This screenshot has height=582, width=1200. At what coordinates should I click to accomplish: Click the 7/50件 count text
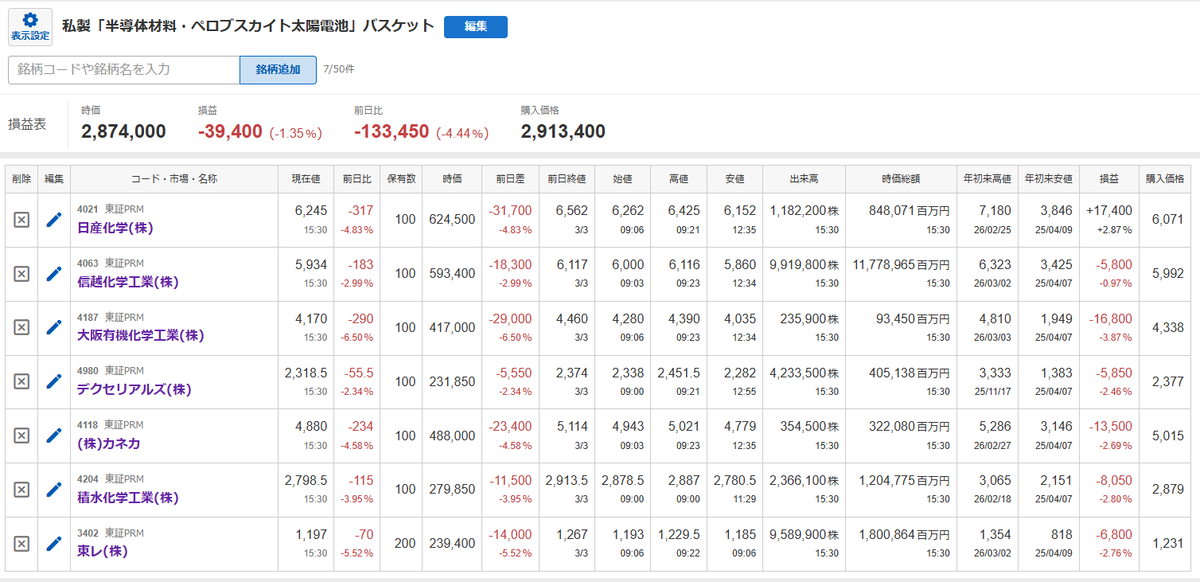[339, 70]
